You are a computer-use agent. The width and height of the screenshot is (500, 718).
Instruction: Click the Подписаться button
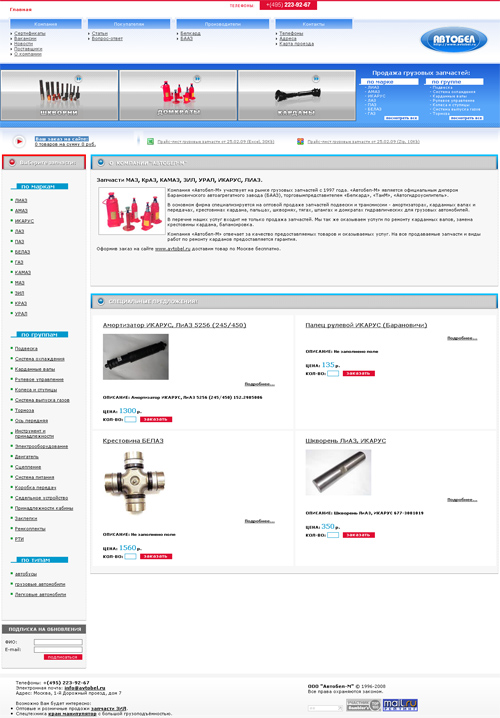pyautogui.click(x=63, y=657)
